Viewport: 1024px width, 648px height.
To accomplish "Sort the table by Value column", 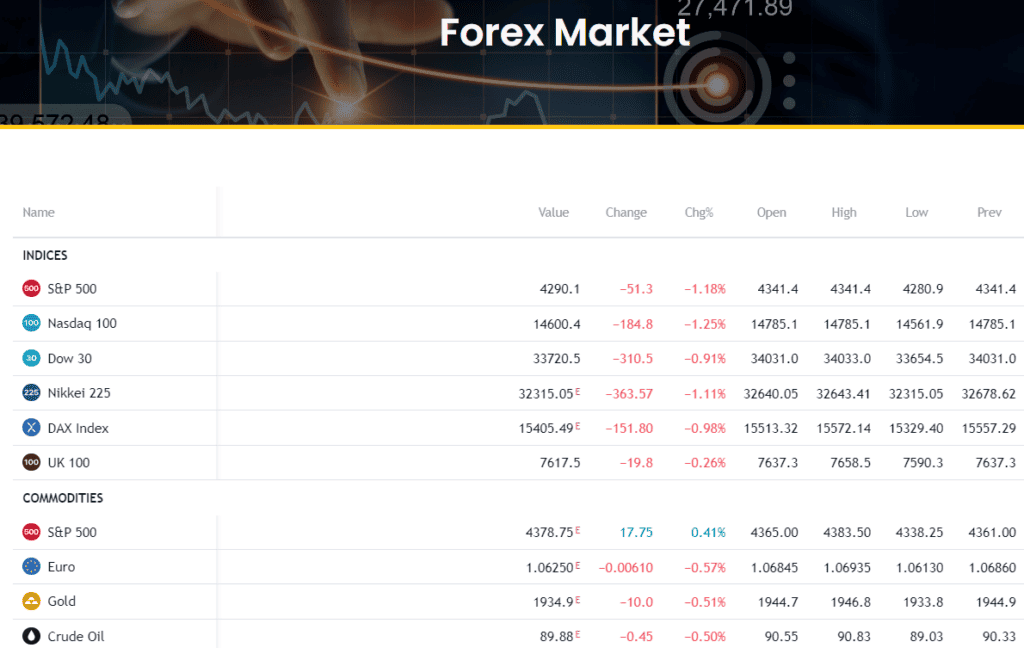I will click(x=553, y=212).
